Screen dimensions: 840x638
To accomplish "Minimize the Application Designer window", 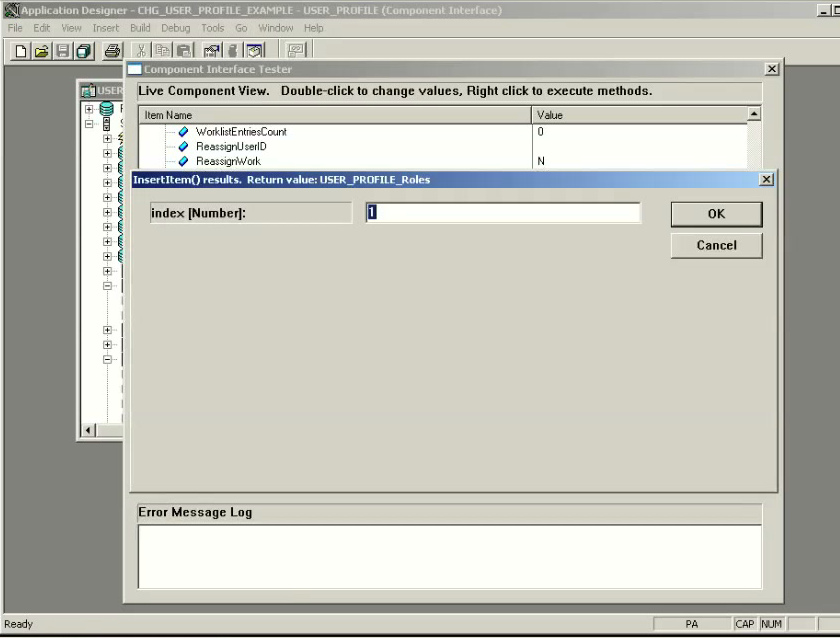I will (823, 10).
